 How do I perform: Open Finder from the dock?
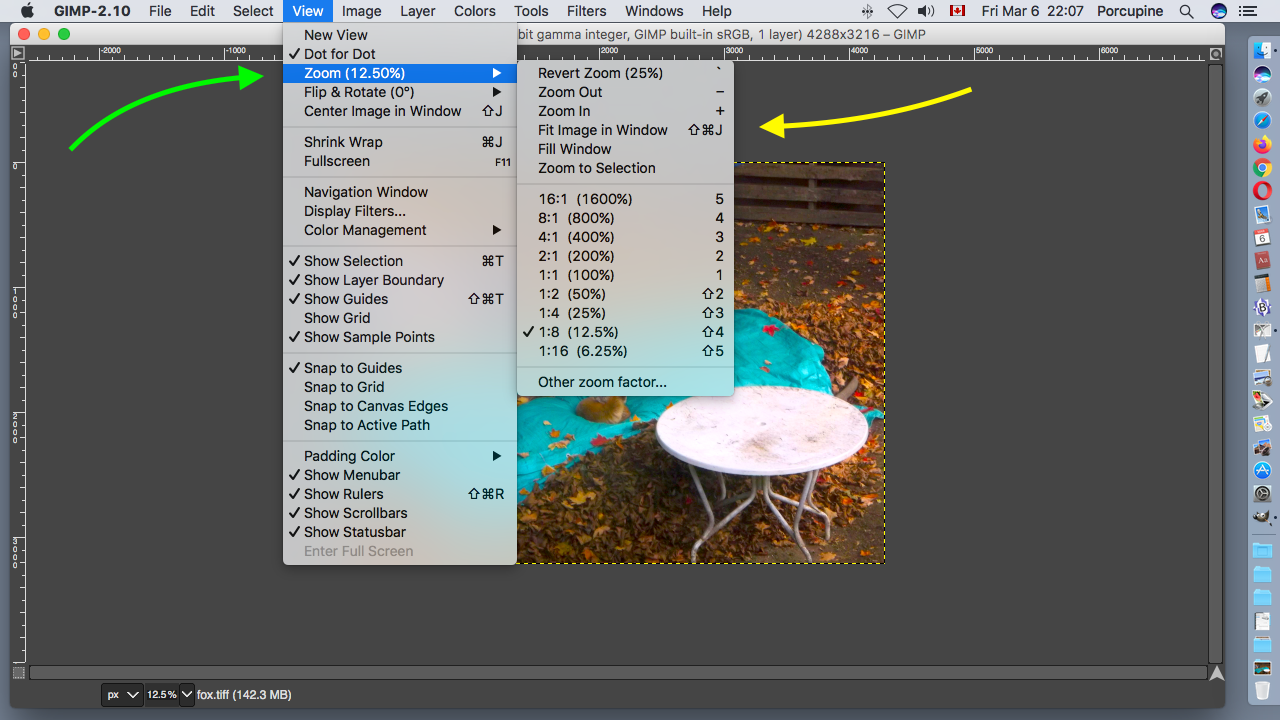1262,51
